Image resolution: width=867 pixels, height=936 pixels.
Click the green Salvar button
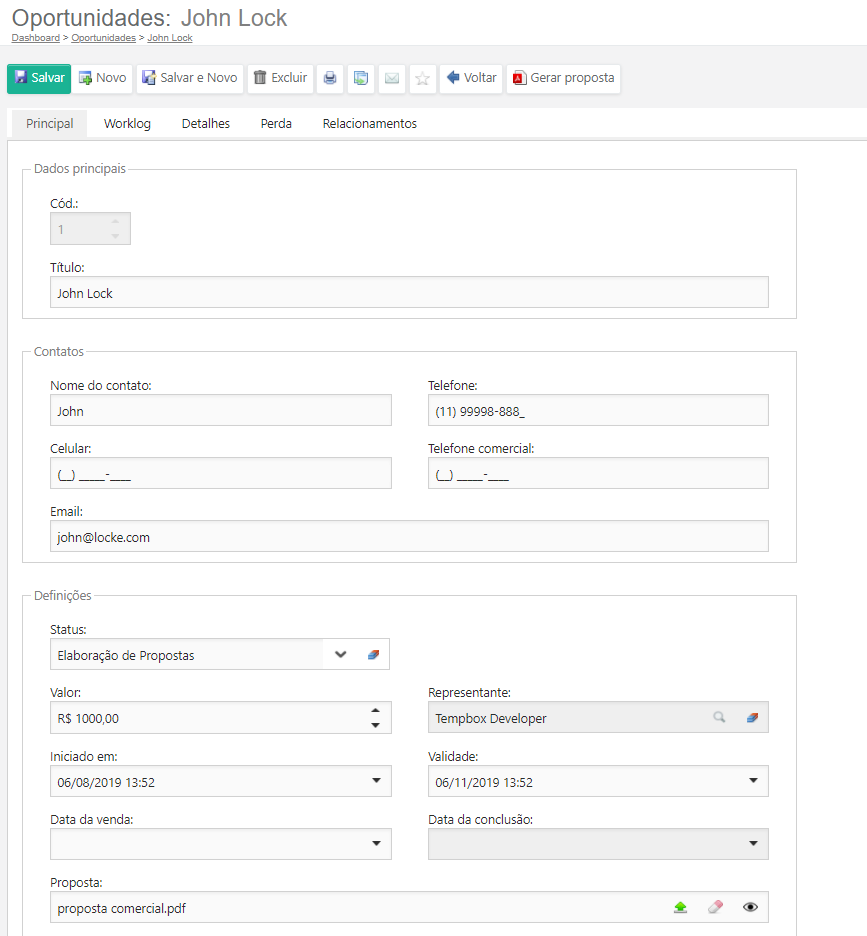coord(39,78)
